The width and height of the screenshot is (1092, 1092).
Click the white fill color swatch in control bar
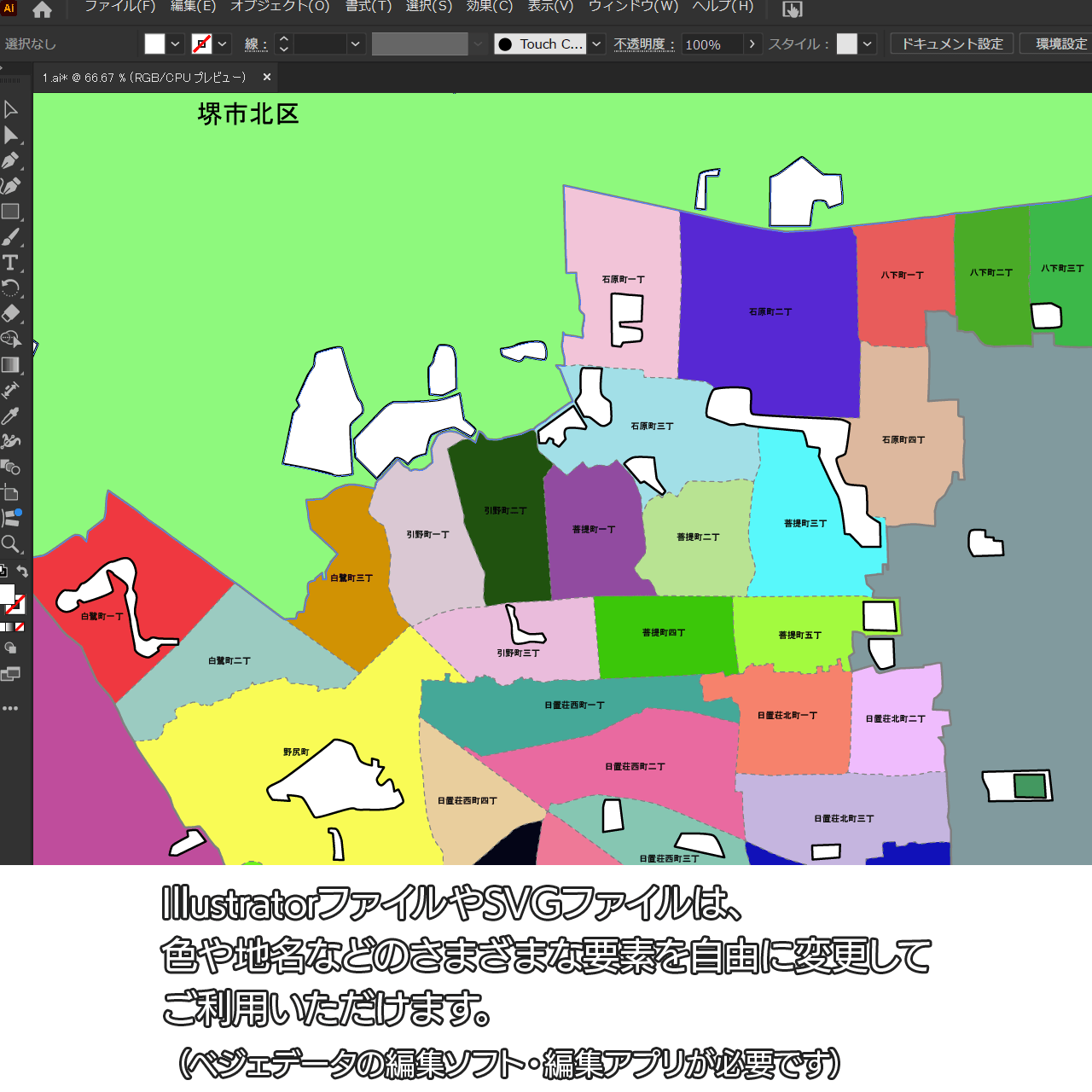click(154, 44)
